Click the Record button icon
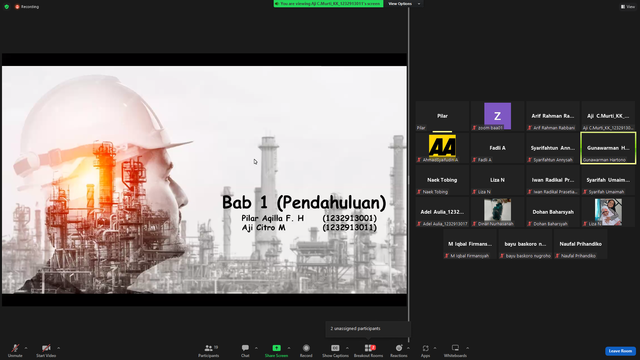Screen dimensions: 640x360 click(306, 348)
